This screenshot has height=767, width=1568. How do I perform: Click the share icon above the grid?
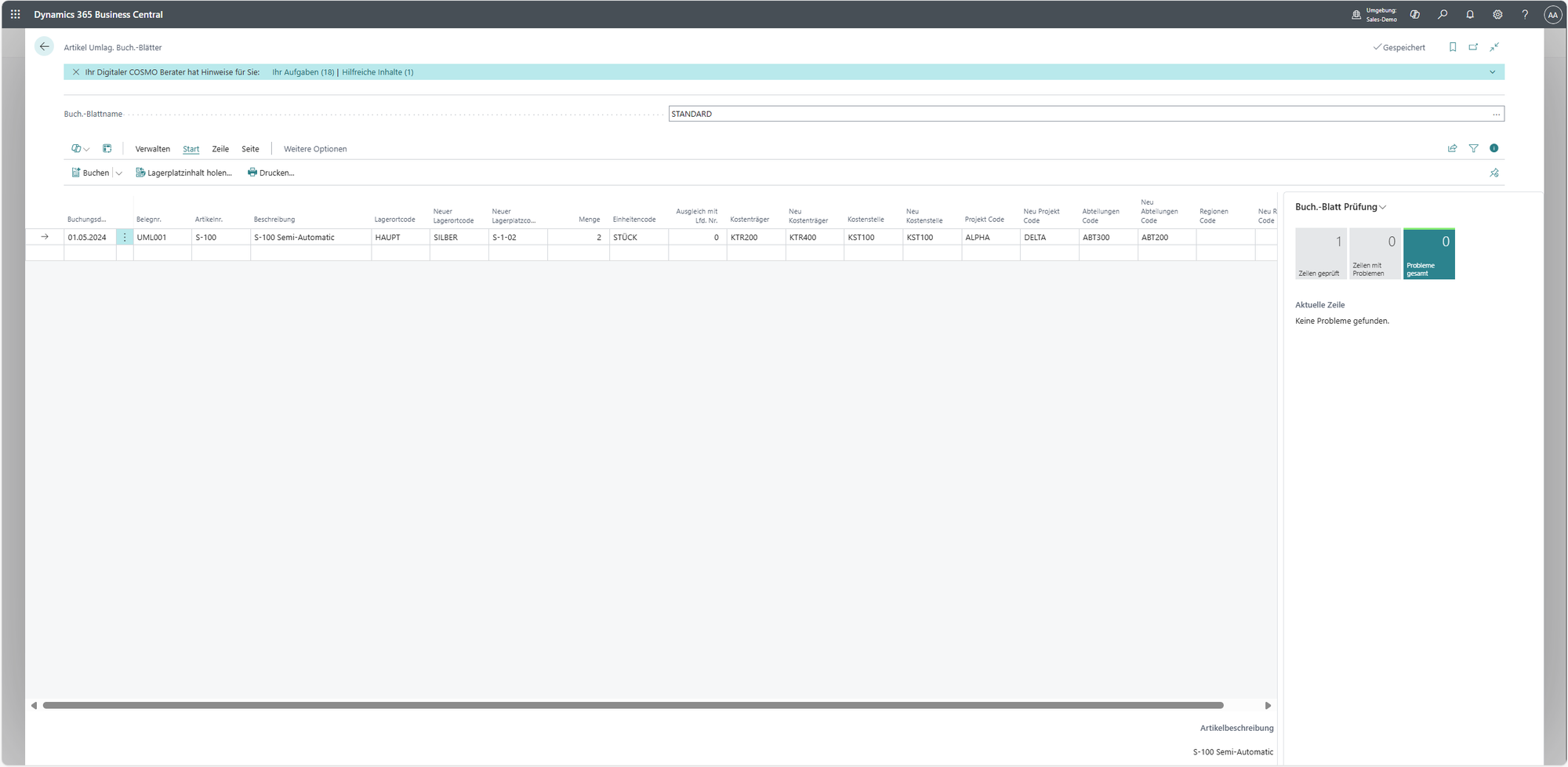point(1452,148)
